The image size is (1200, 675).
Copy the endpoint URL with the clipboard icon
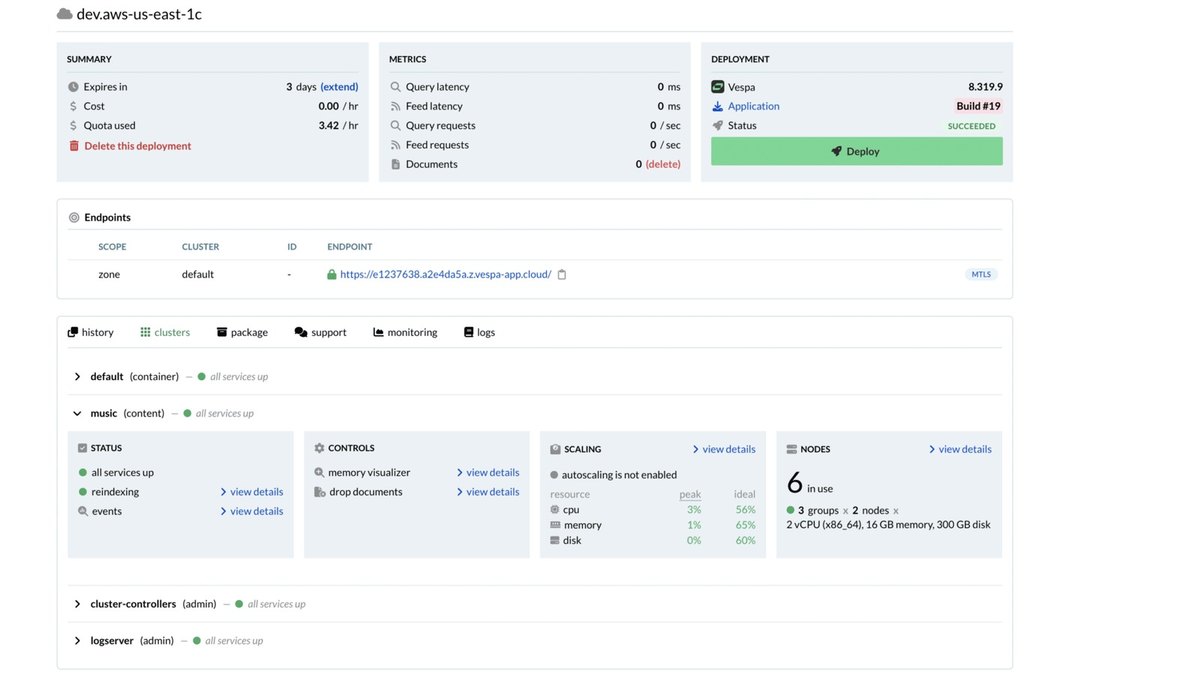pos(562,274)
